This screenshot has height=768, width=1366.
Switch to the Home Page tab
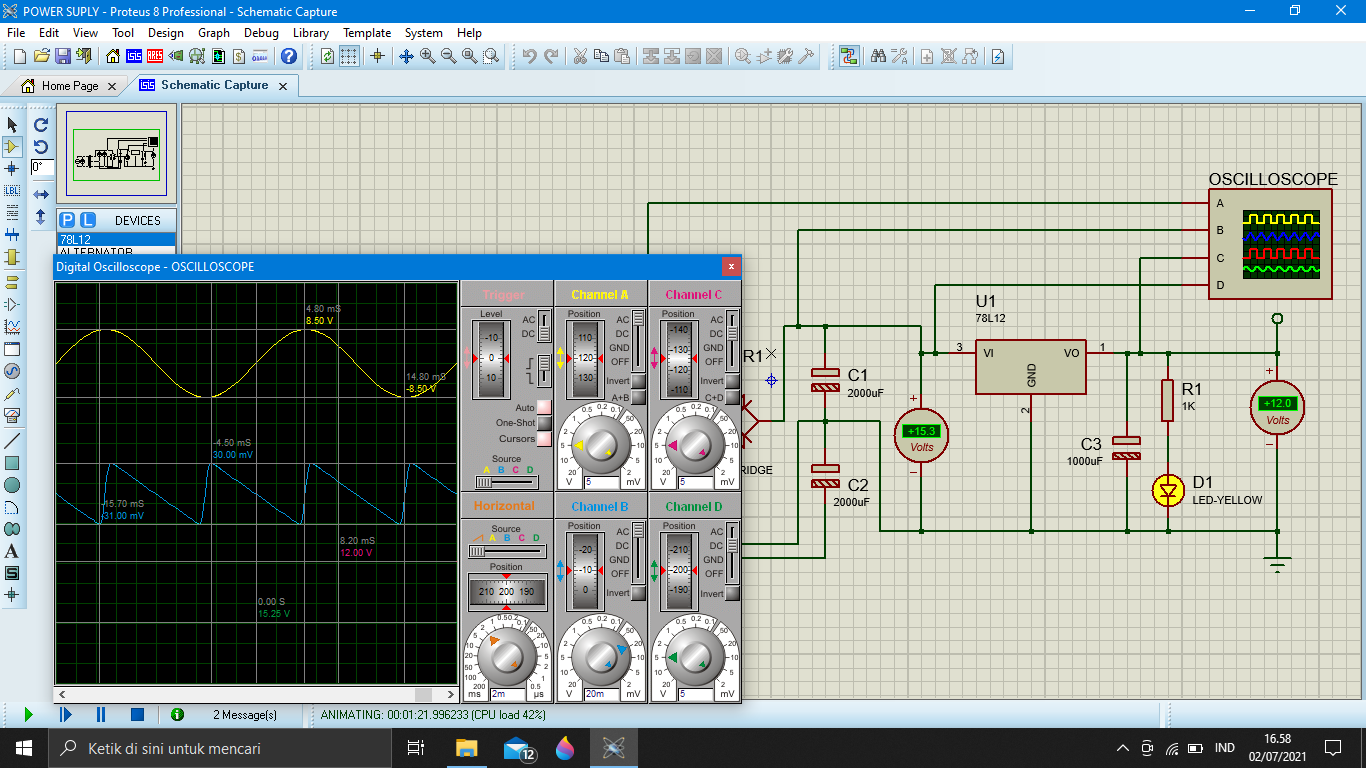69,86
